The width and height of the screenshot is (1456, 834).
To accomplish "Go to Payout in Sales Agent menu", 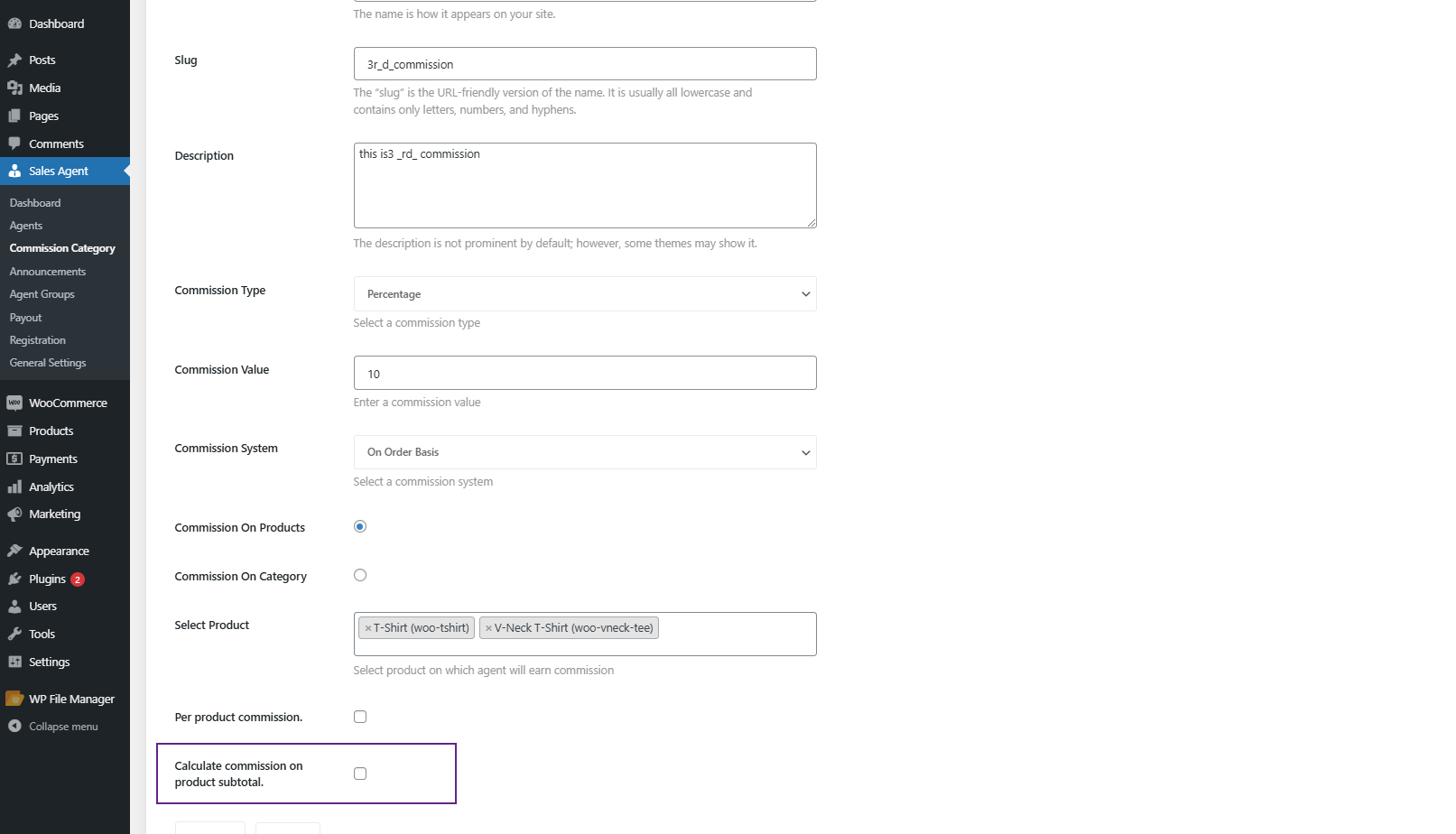I will tap(26, 318).
